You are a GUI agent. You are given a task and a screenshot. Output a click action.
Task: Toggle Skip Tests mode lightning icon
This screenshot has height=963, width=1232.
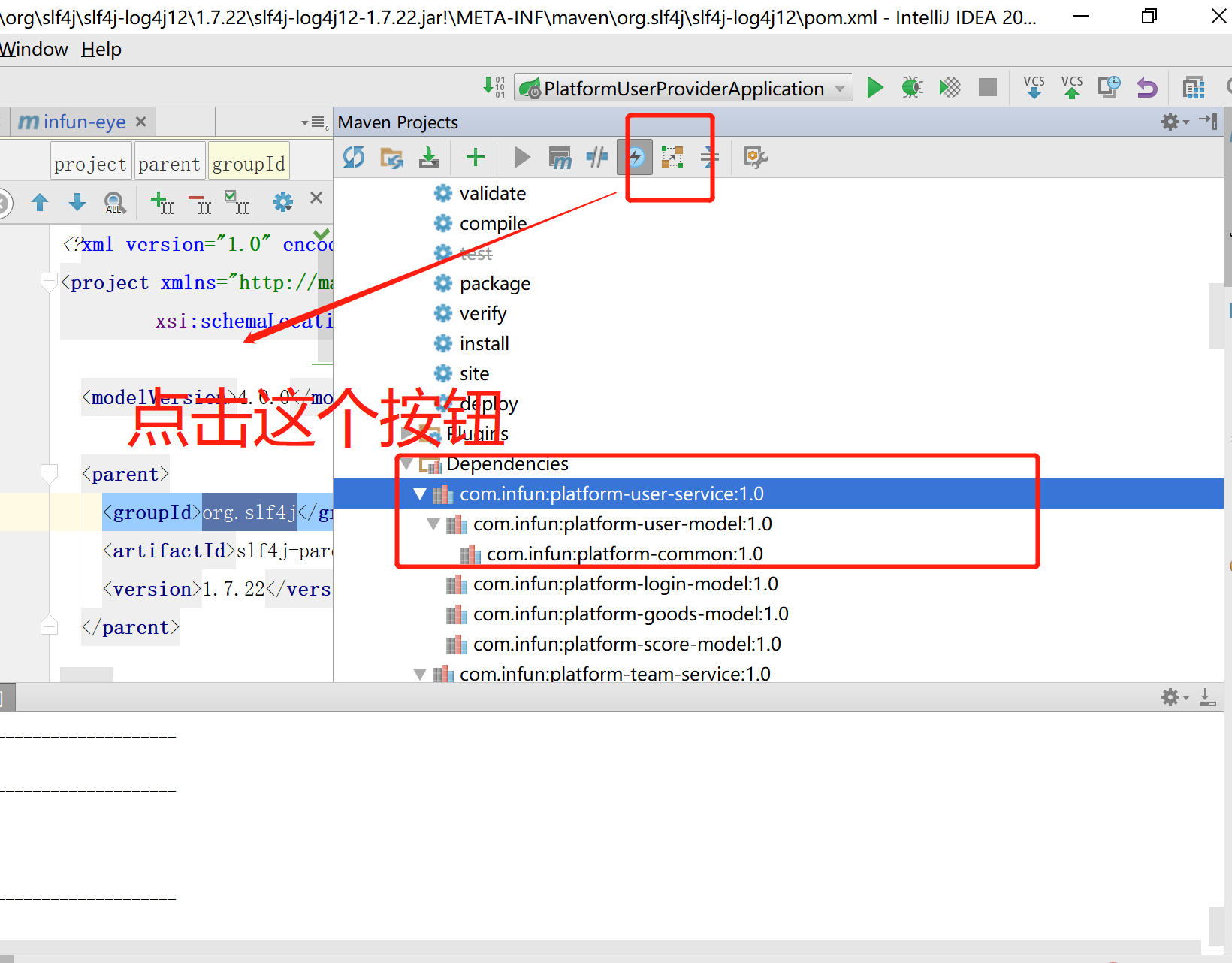(x=636, y=157)
